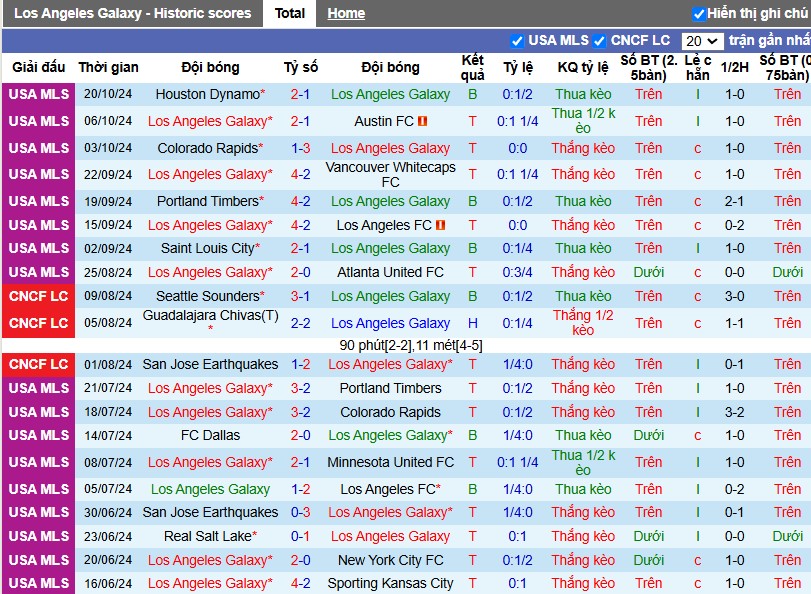Click the 0:3/4 odds for Atlanta United match
811x594 pixels.
517,272
